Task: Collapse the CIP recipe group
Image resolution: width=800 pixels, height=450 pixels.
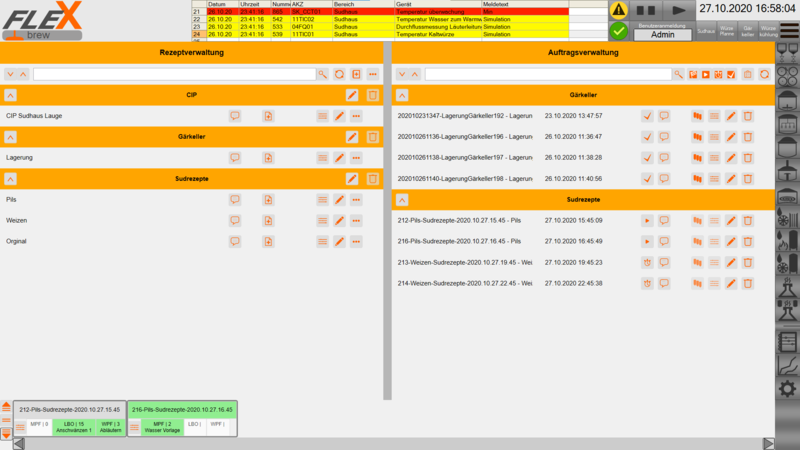Action: (x=11, y=95)
